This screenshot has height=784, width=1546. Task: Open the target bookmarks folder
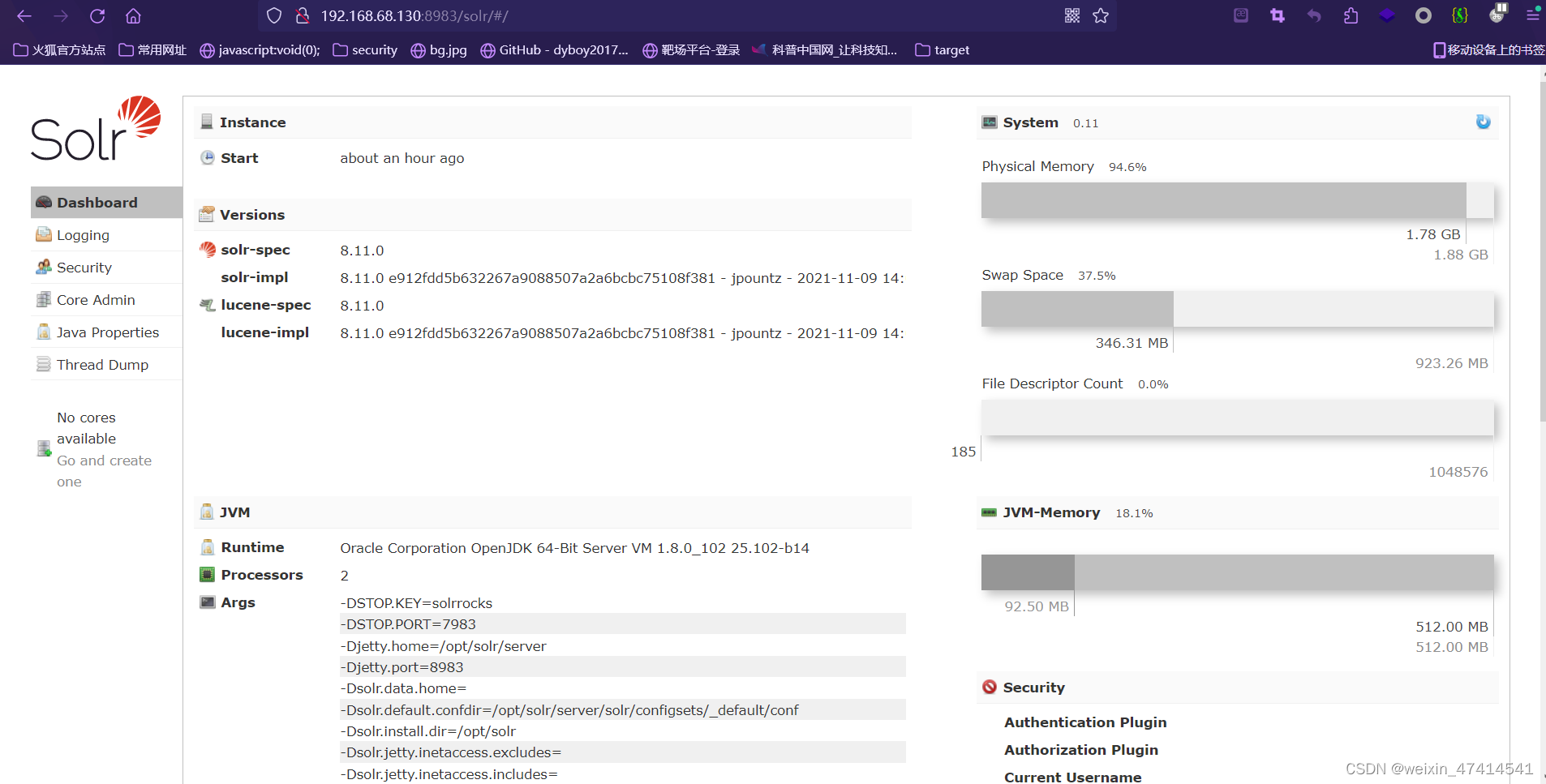click(x=943, y=49)
